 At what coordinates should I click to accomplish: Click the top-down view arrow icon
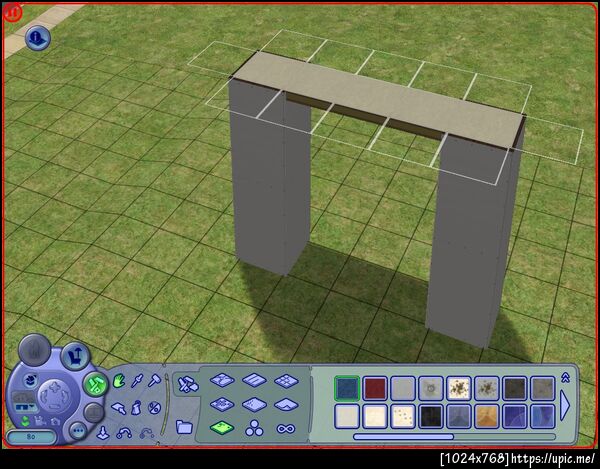coord(103,433)
